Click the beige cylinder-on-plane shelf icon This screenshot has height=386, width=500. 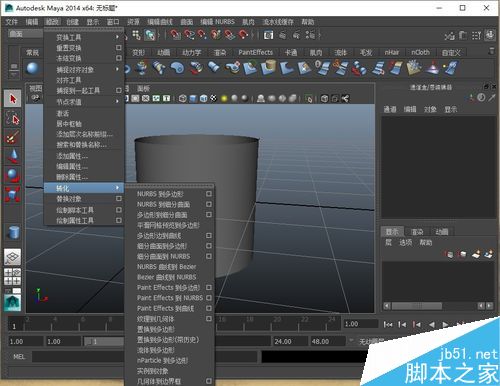click(x=269, y=68)
